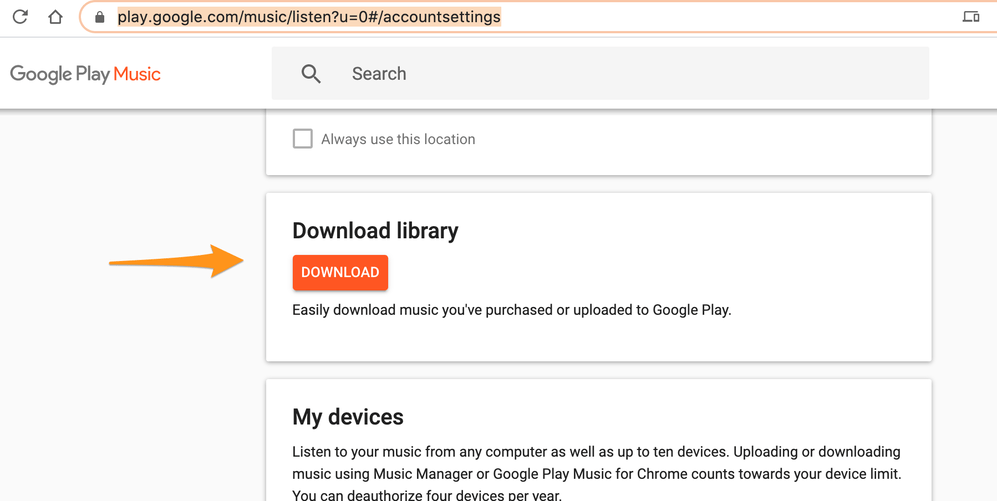Click the Download library heading
The image size is (997, 501).
[x=375, y=231]
